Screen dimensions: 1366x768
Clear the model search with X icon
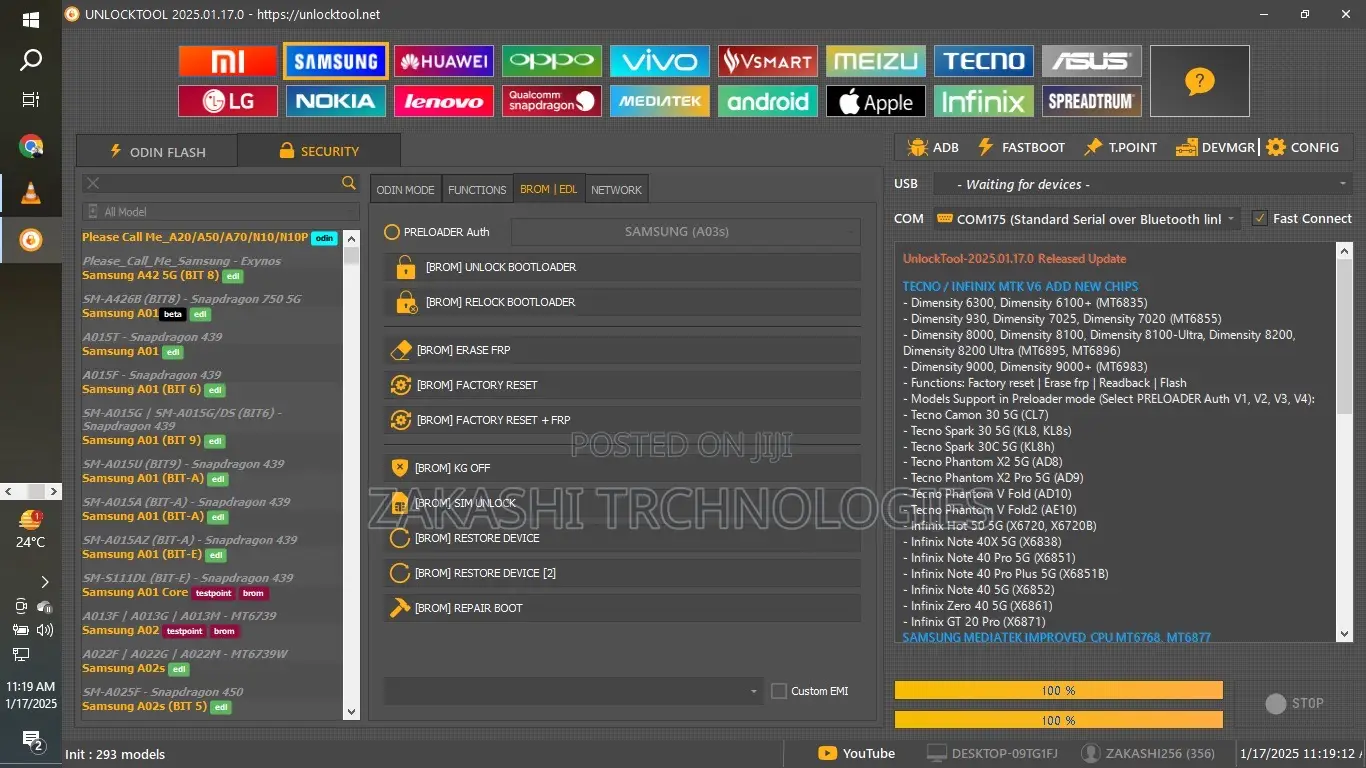[93, 183]
